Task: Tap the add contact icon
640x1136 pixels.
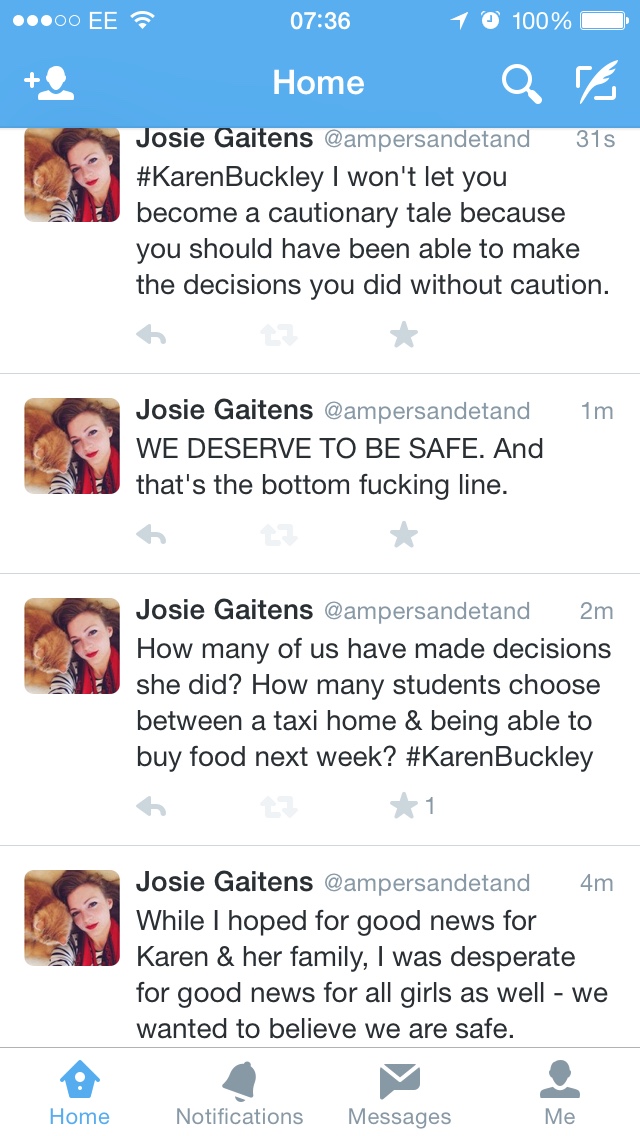Action: pyautogui.click(x=49, y=84)
